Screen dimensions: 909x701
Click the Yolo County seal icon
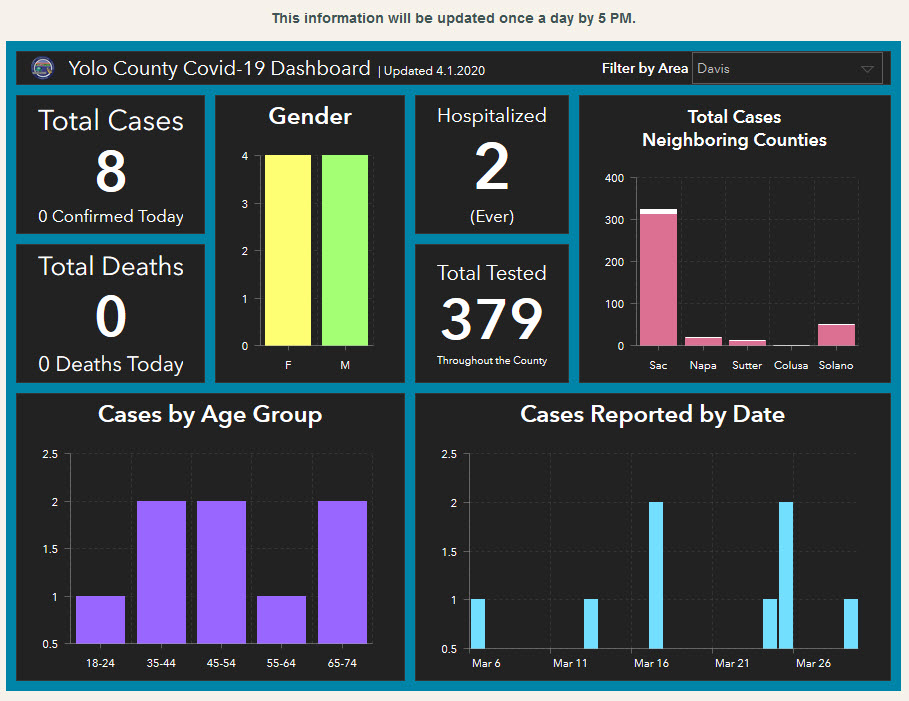coord(43,68)
